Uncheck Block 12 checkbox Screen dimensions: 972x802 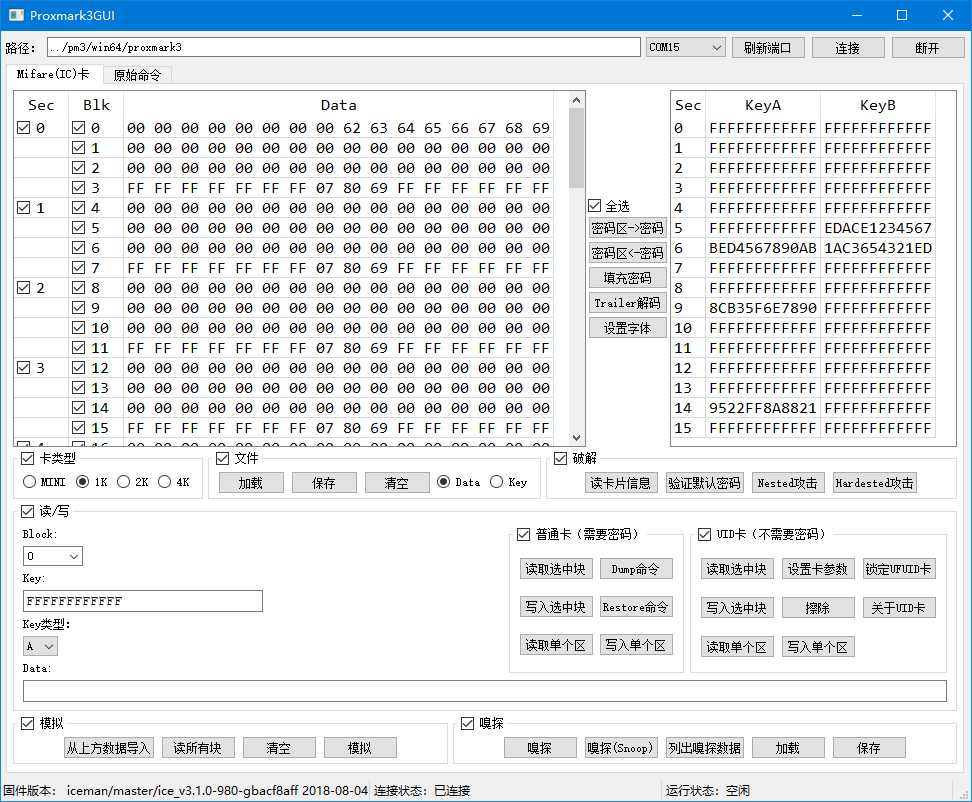tap(78, 368)
